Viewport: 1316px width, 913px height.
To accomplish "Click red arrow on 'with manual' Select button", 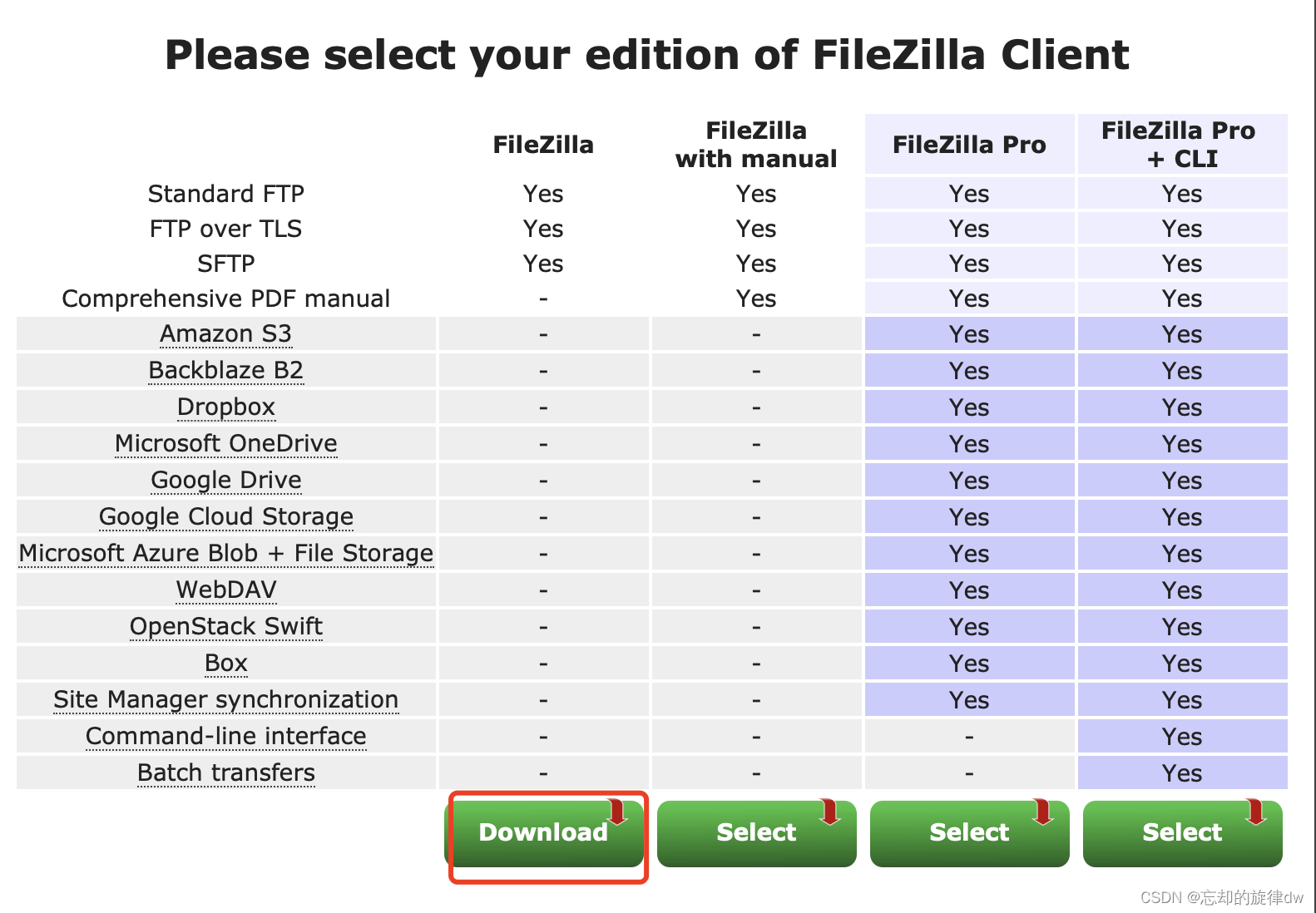I will pyautogui.click(x=830, y=811).
